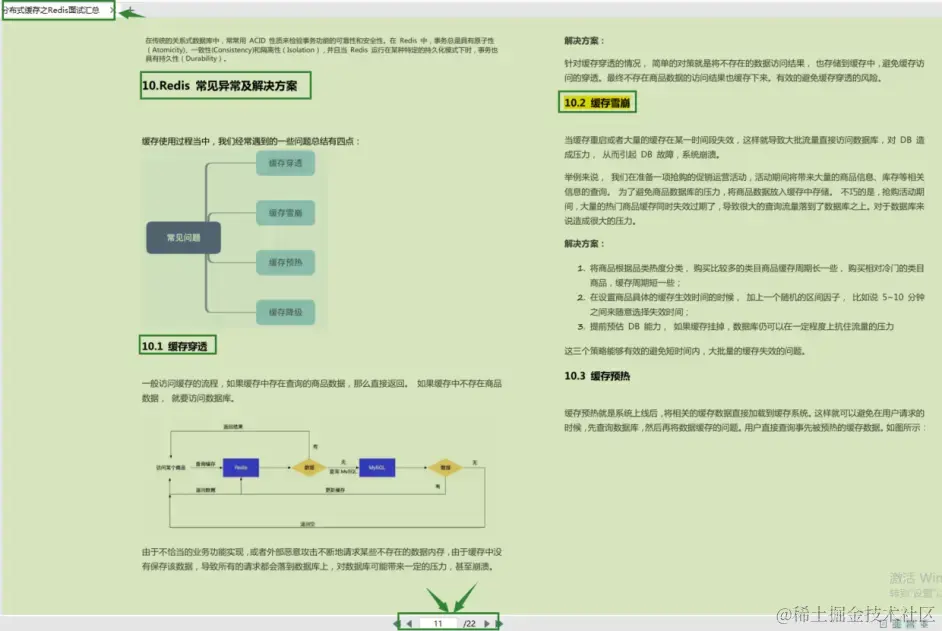
Task: Click the MySQL node in the flowchart diagram
Action: 378,467
